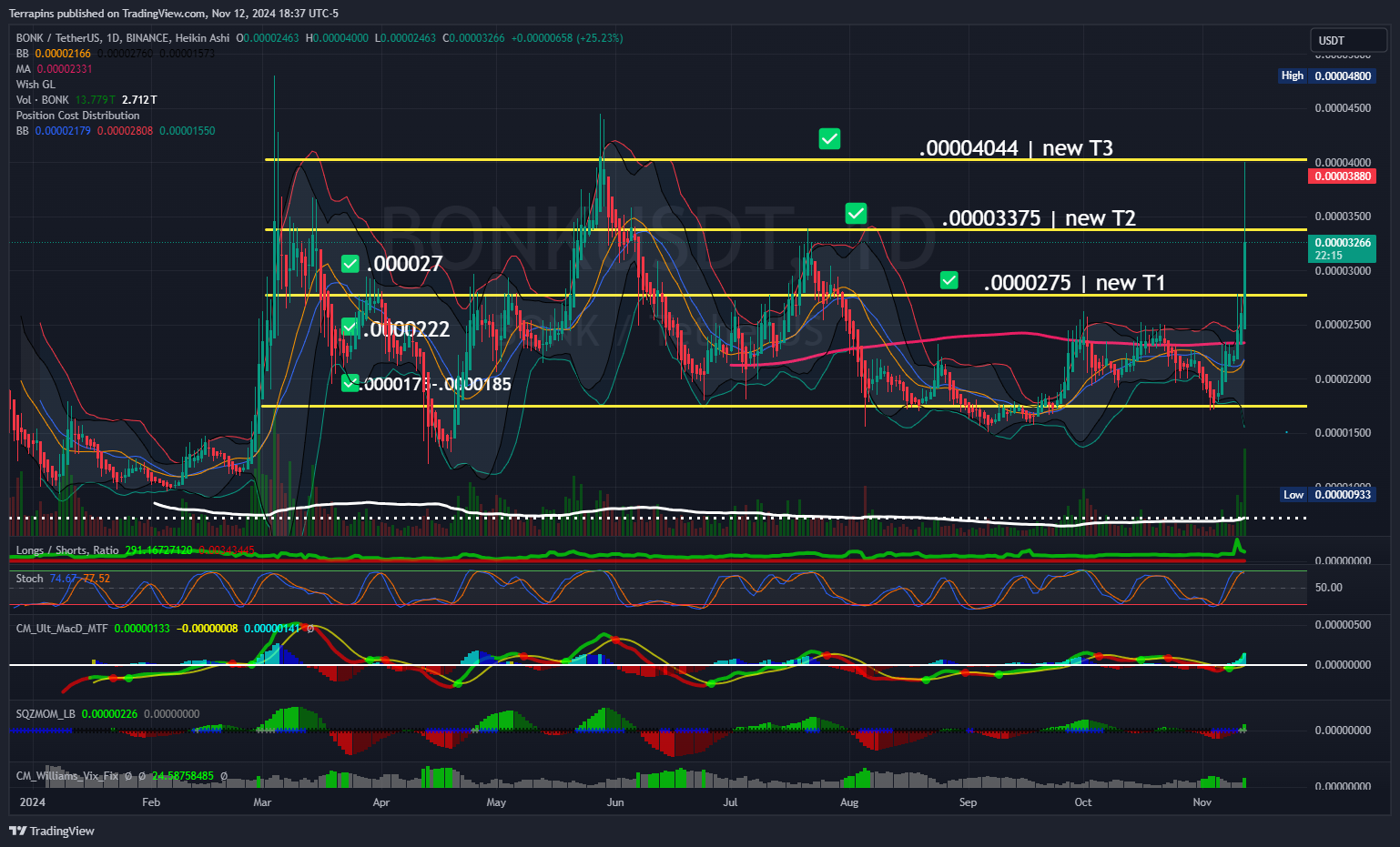Click the Mar label on time axis
Image resolution: width=1400 pixels, height=847 pixels.
[262, 802]
